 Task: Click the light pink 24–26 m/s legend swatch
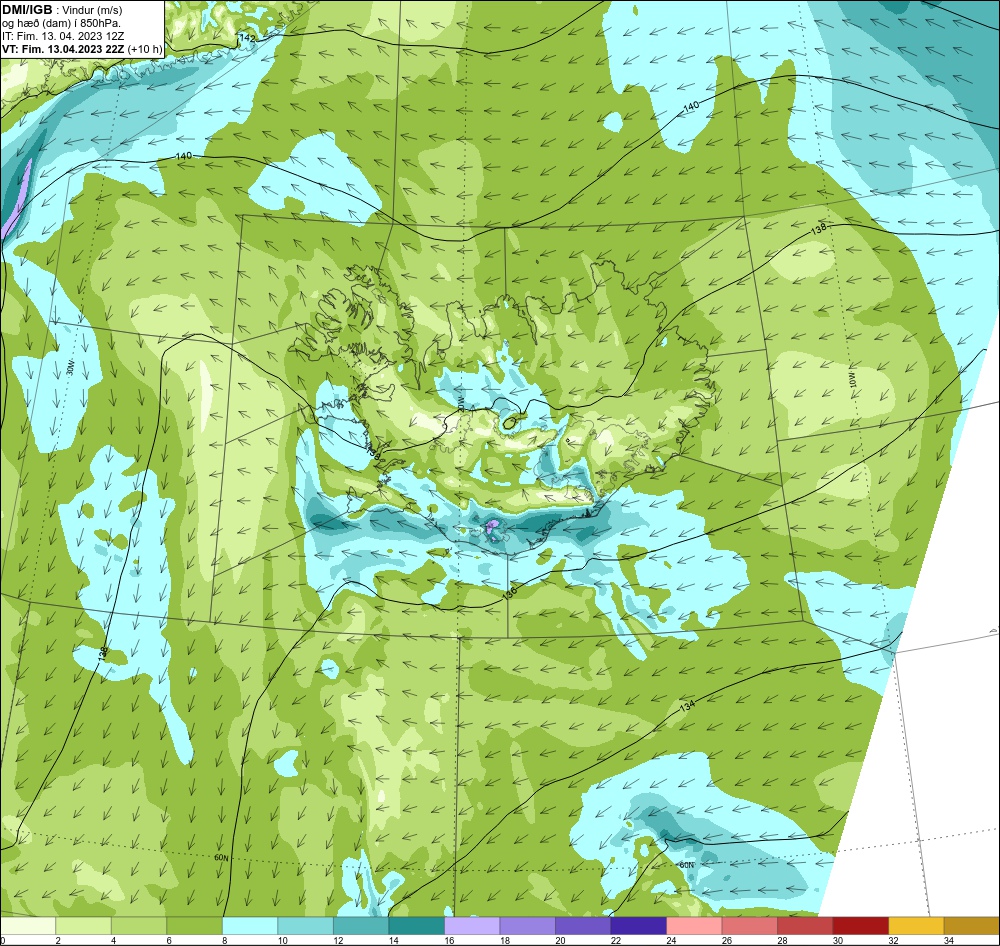tap(694, 925)
